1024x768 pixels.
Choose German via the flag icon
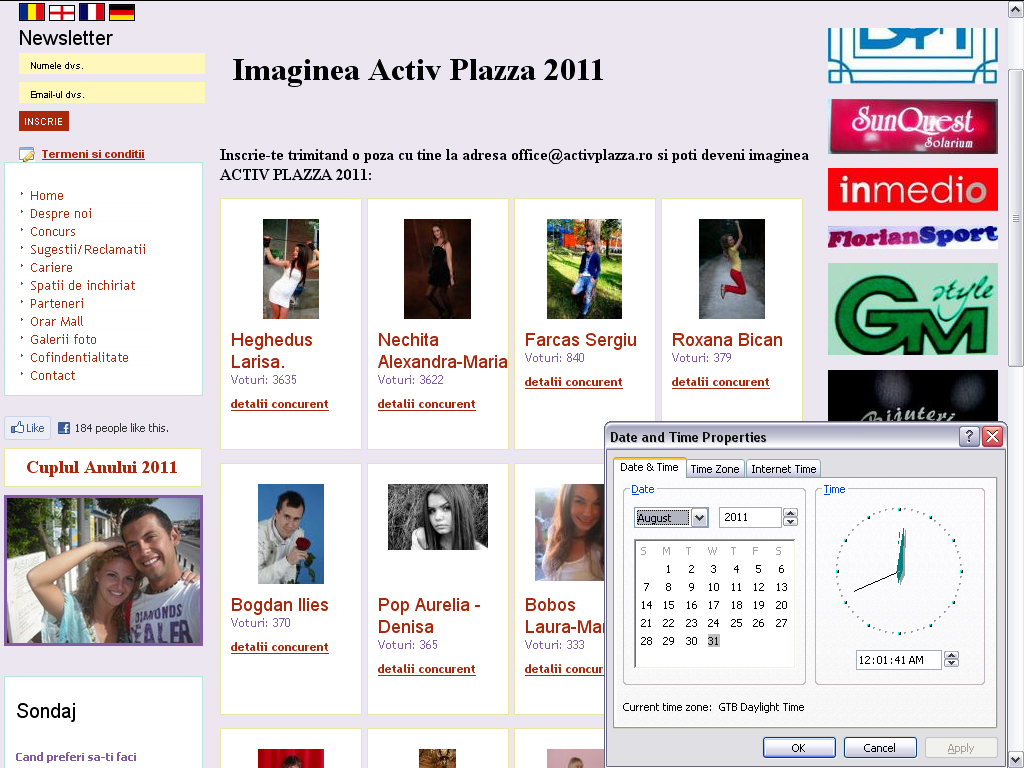point(121,11)
